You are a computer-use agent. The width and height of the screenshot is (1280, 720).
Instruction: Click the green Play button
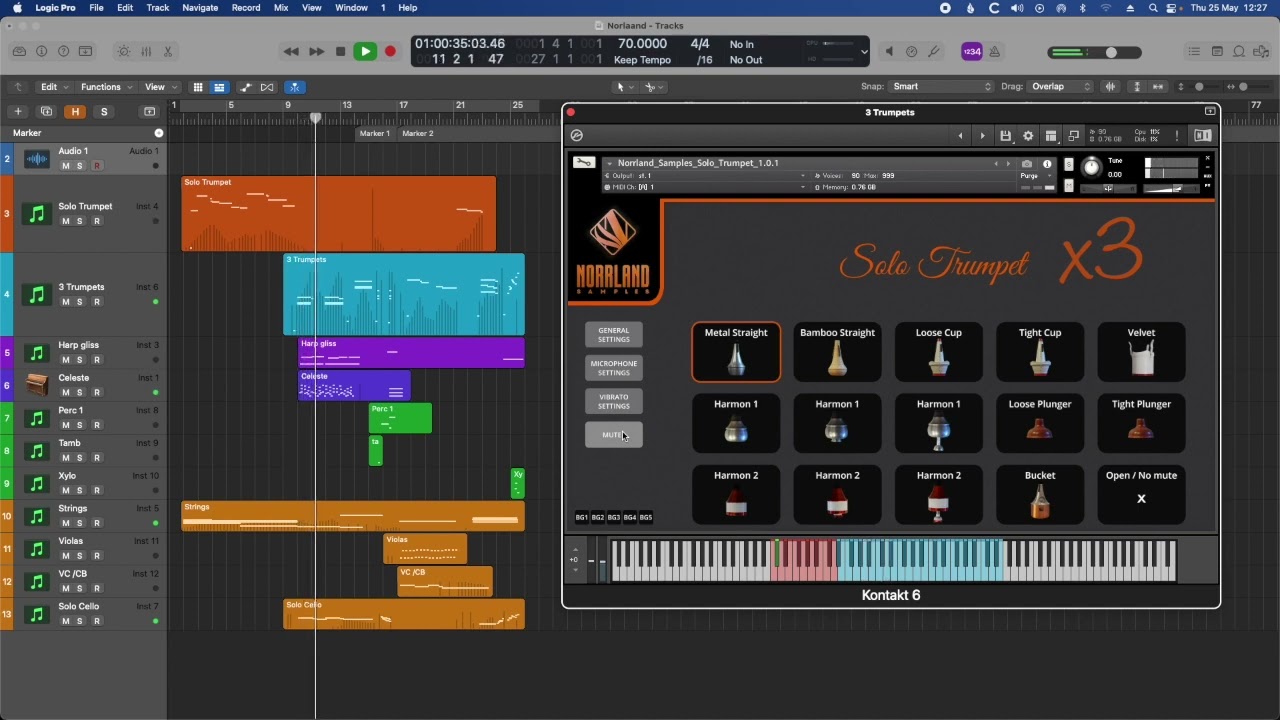pyautogui.click(x=365, y=52)
